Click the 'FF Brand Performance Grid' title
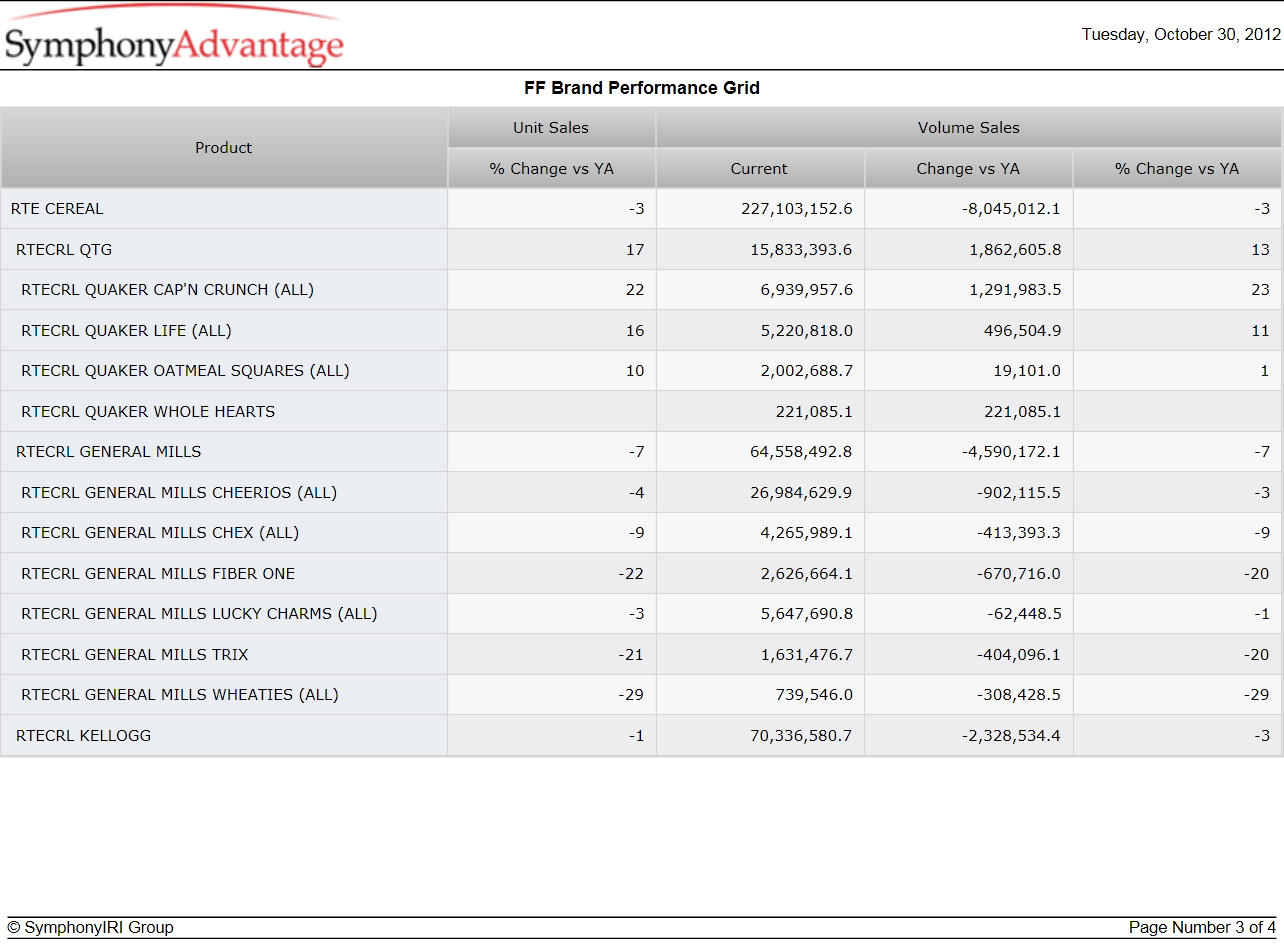The width and height of the screenshot is (1284, 946). coord(642,88)
